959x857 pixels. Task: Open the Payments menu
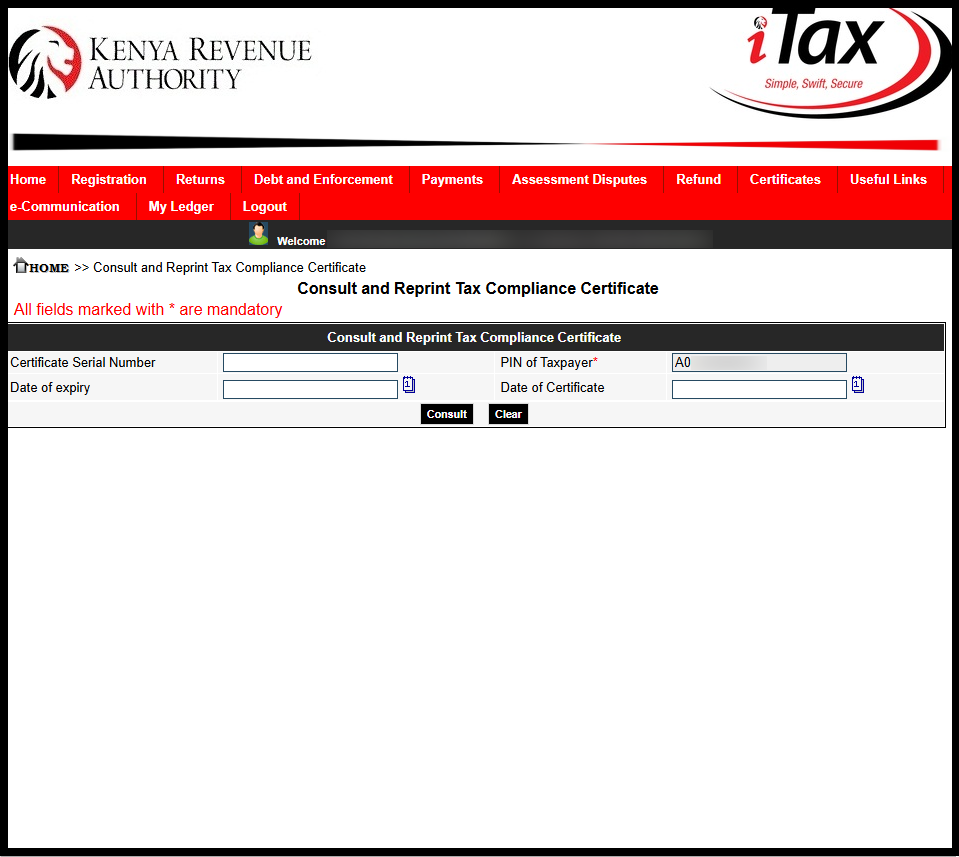point(452,179)
